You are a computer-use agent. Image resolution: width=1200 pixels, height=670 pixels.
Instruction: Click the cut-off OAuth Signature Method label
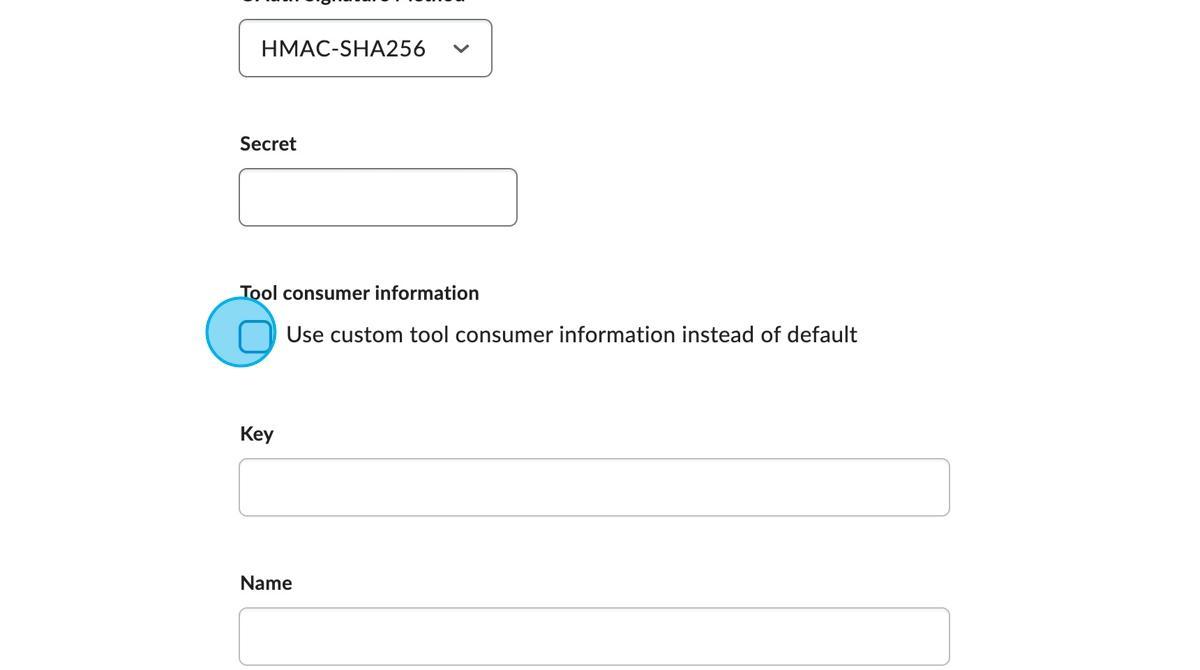352,2
